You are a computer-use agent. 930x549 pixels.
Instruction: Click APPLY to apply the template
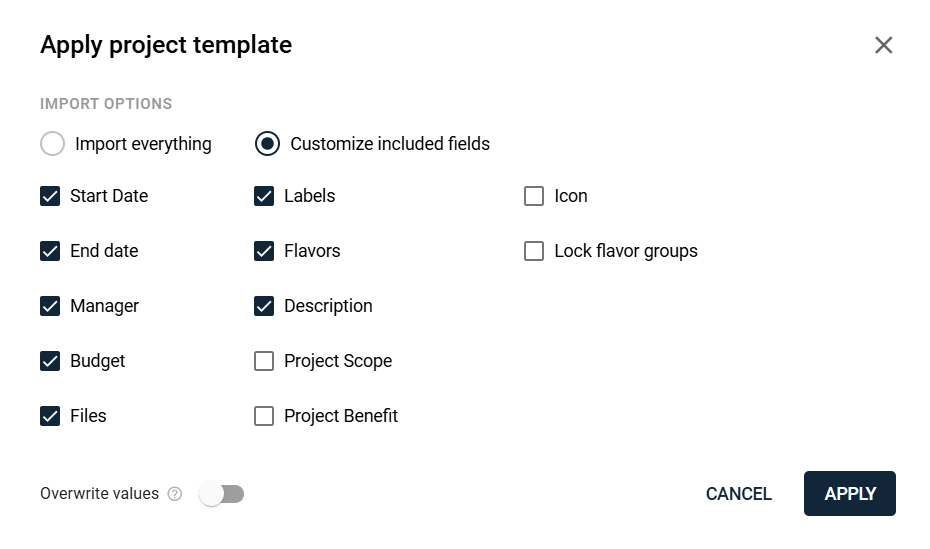(x=850, y=494)
